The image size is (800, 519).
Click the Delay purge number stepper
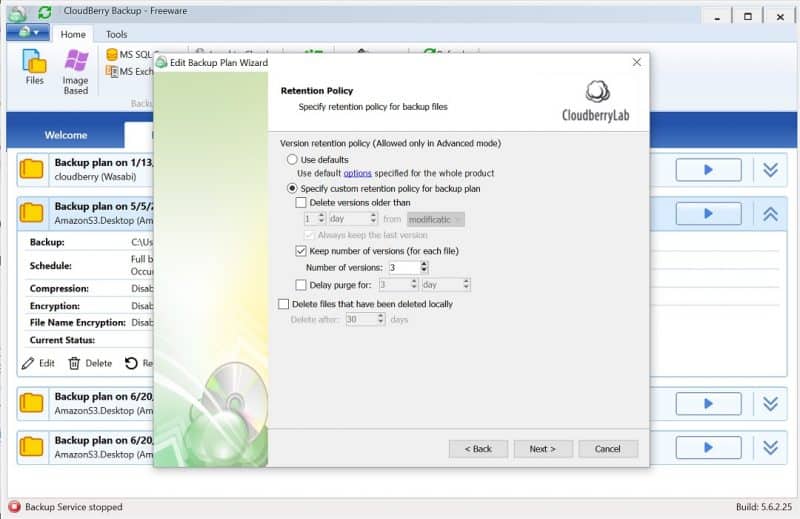414,285
